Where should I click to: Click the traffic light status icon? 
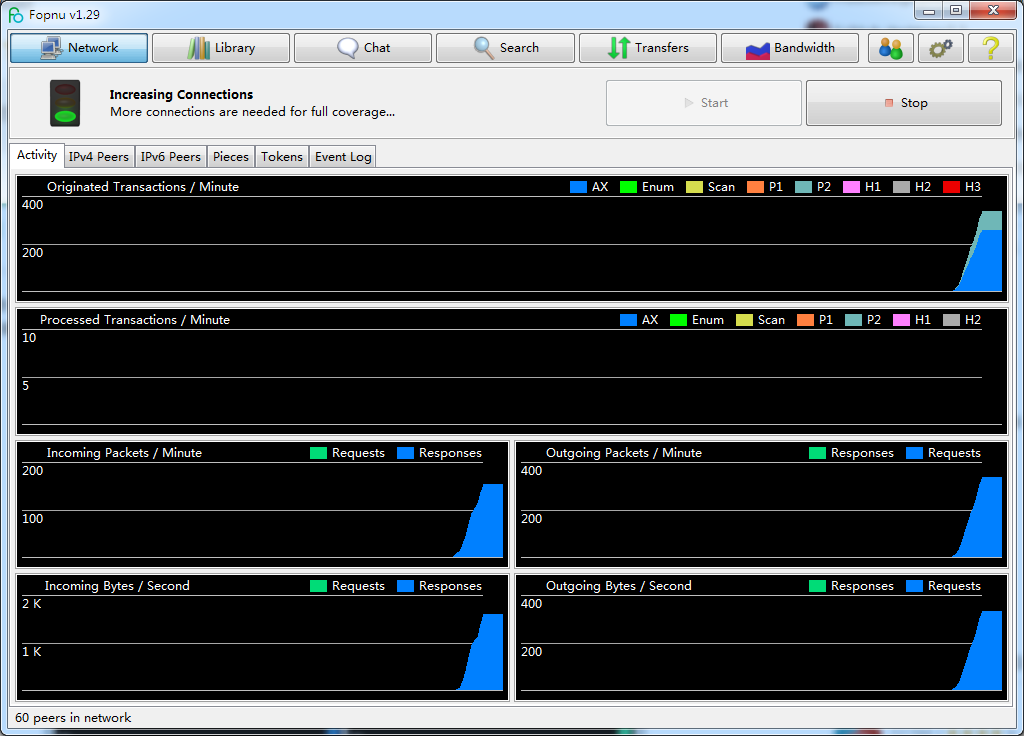tap(65, 103)
